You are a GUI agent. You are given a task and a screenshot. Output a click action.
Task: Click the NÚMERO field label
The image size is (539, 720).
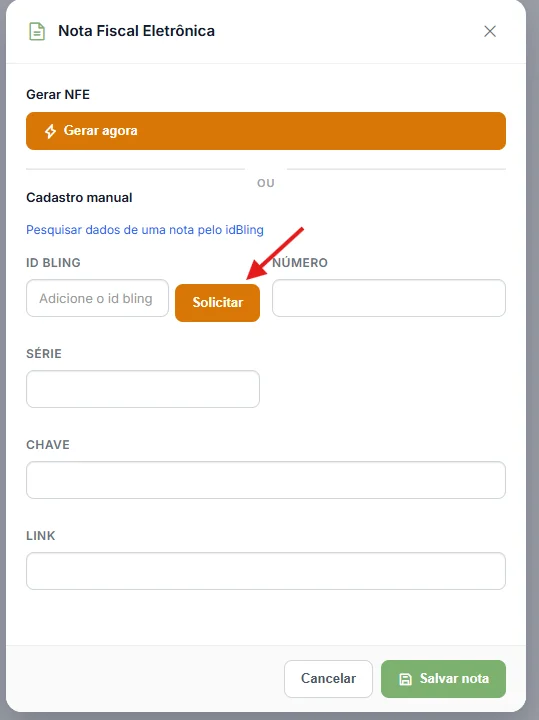tap(300, 262)
